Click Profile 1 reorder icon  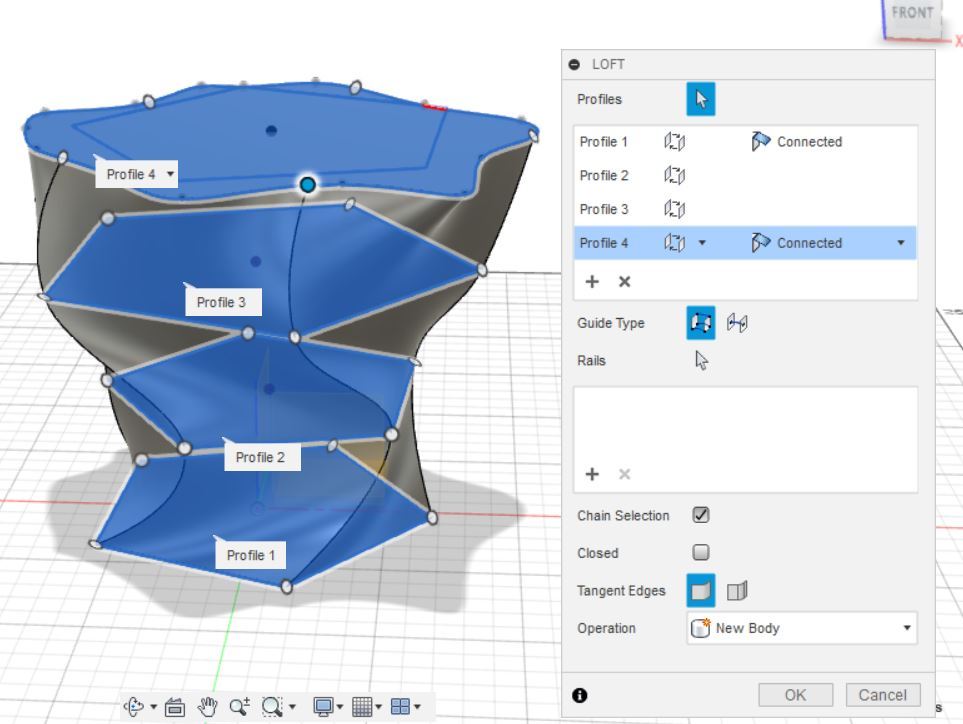pos(674,141)
